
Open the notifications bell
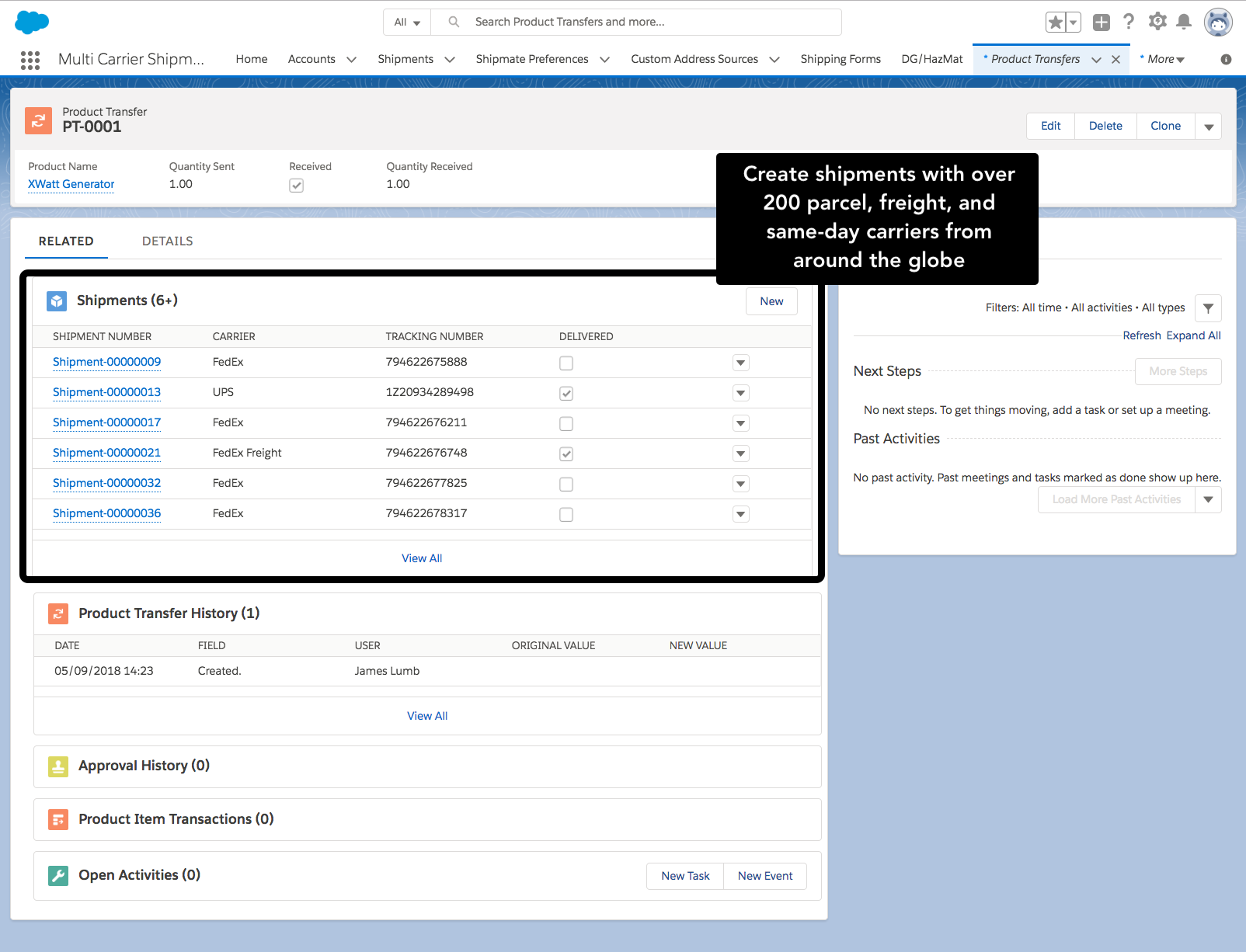[x=1184, y=22]
